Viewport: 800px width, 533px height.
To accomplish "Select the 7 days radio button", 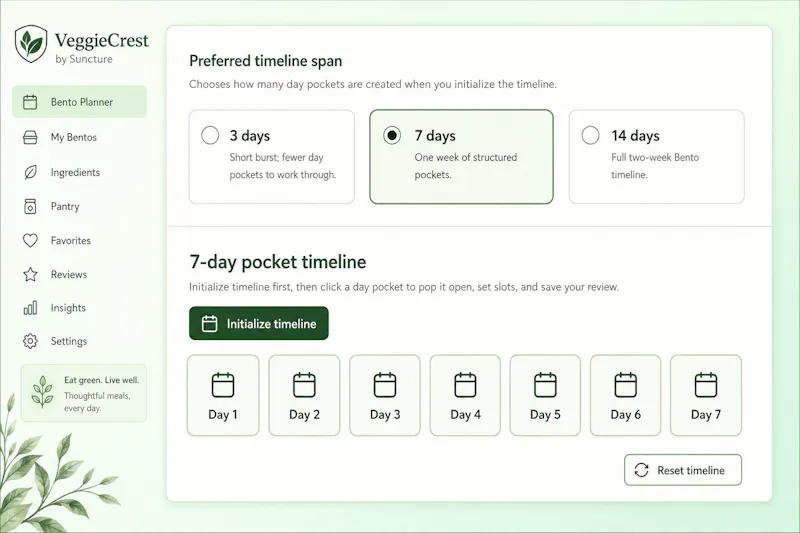I will point(392,136).
